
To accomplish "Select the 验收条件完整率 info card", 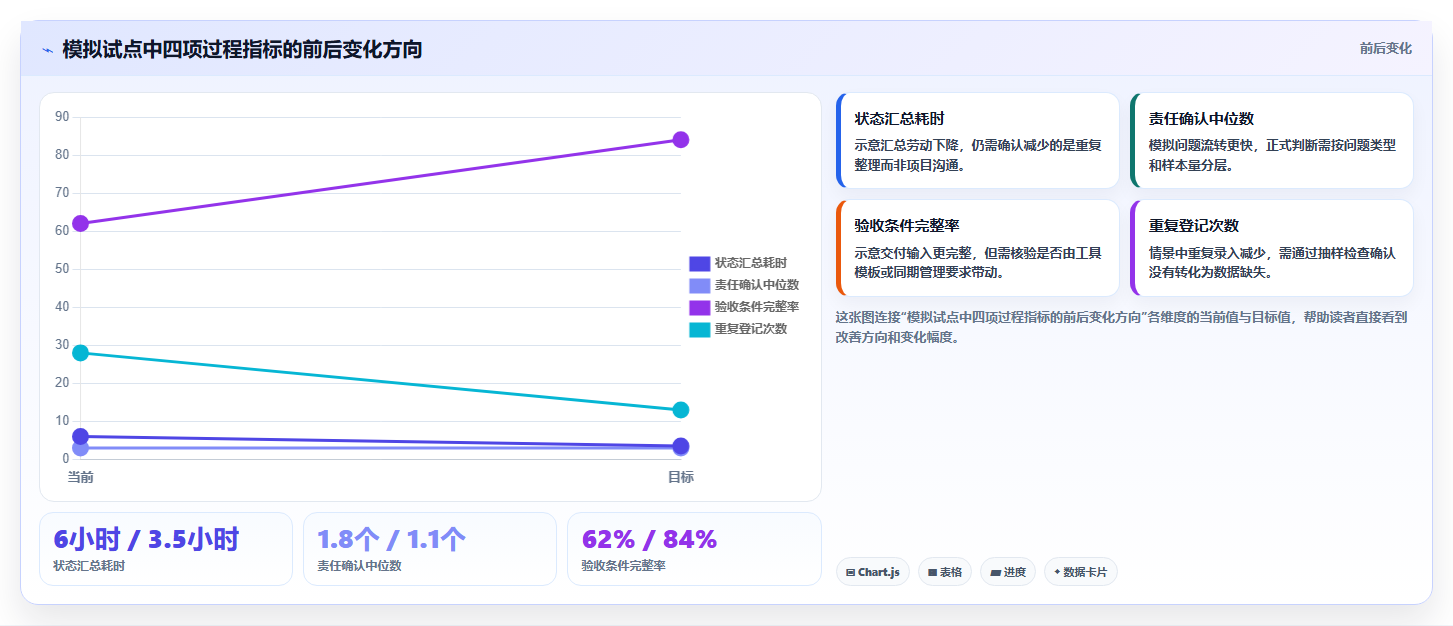I will [x=977, y=248].
